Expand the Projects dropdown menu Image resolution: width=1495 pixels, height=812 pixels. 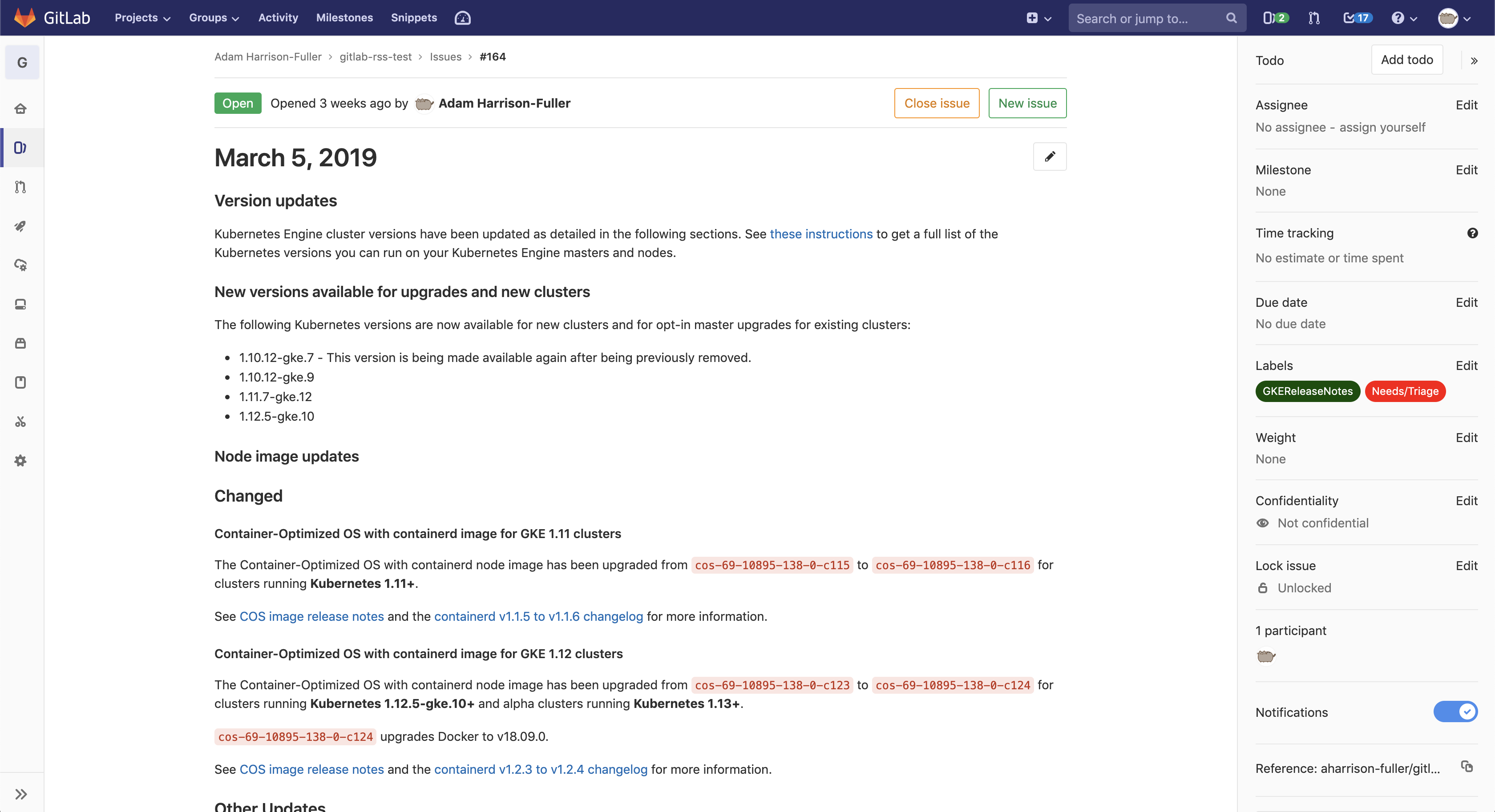click(142, 18)
